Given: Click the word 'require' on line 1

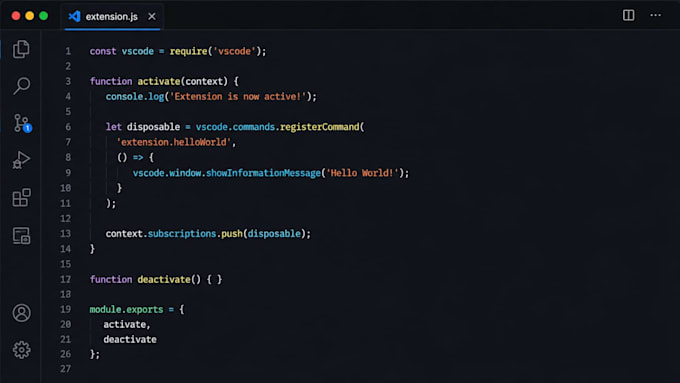Looking at the screenshot, I should click(188, 51).
